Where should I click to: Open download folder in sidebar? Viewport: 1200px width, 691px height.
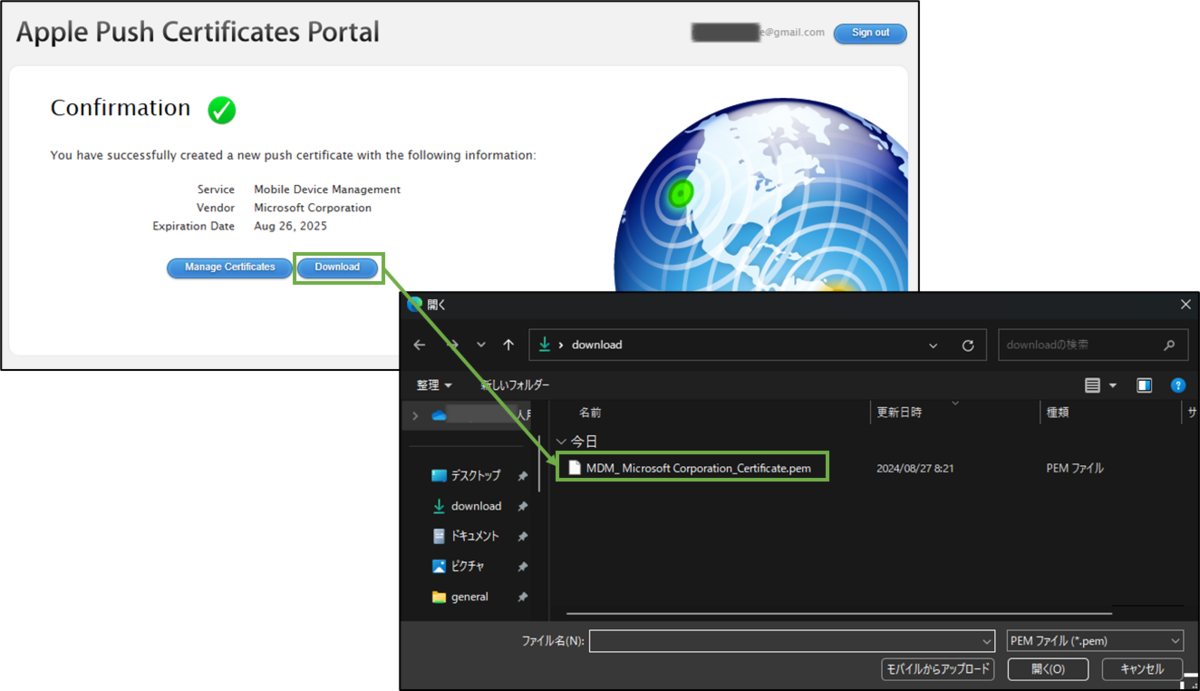tap(476, 506)
